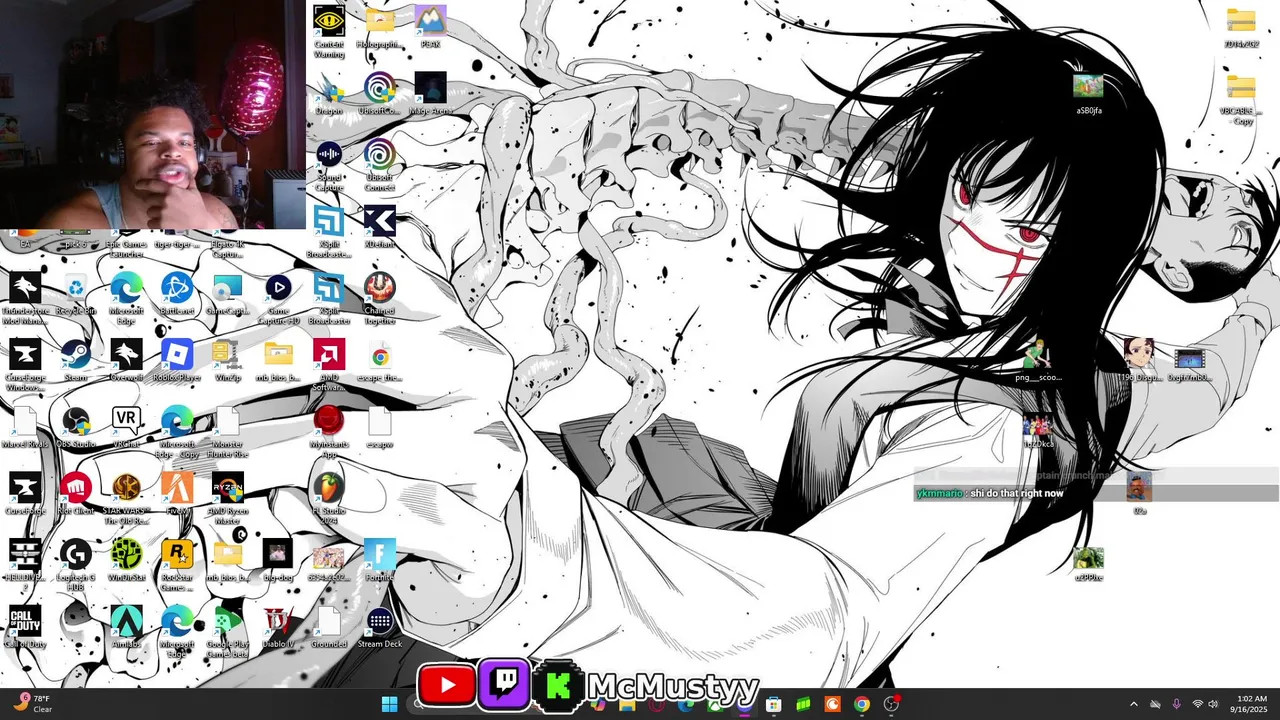Launch the Sound Capture app shortcut
1280x720 pixels.
pyautogui.click(x=329, y=165)
